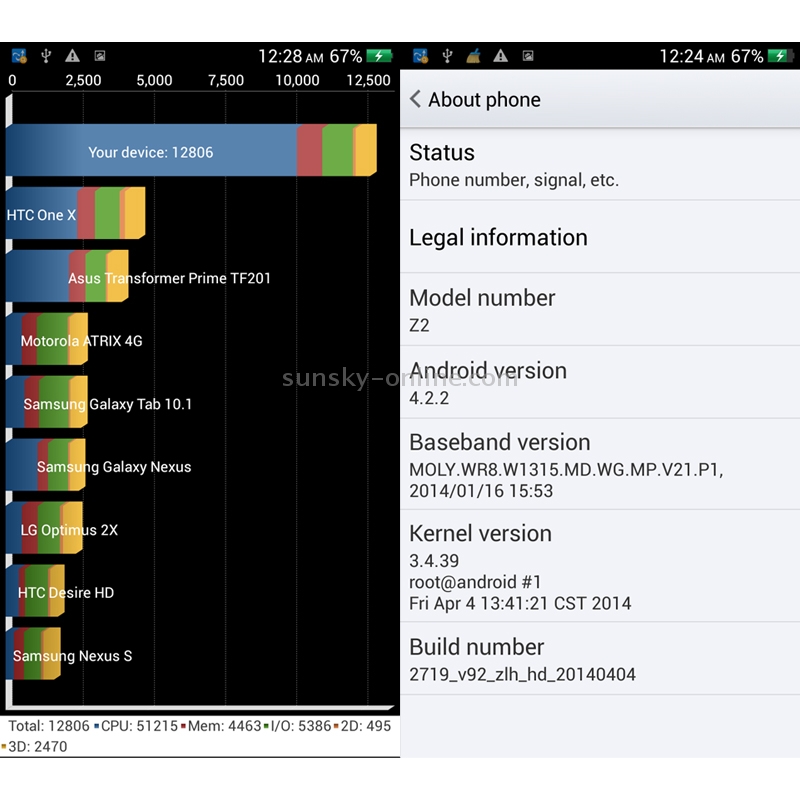Viewport: 800px width, 800px height.
Task: Tap the 12:24 AM clock
Action: 692,56
